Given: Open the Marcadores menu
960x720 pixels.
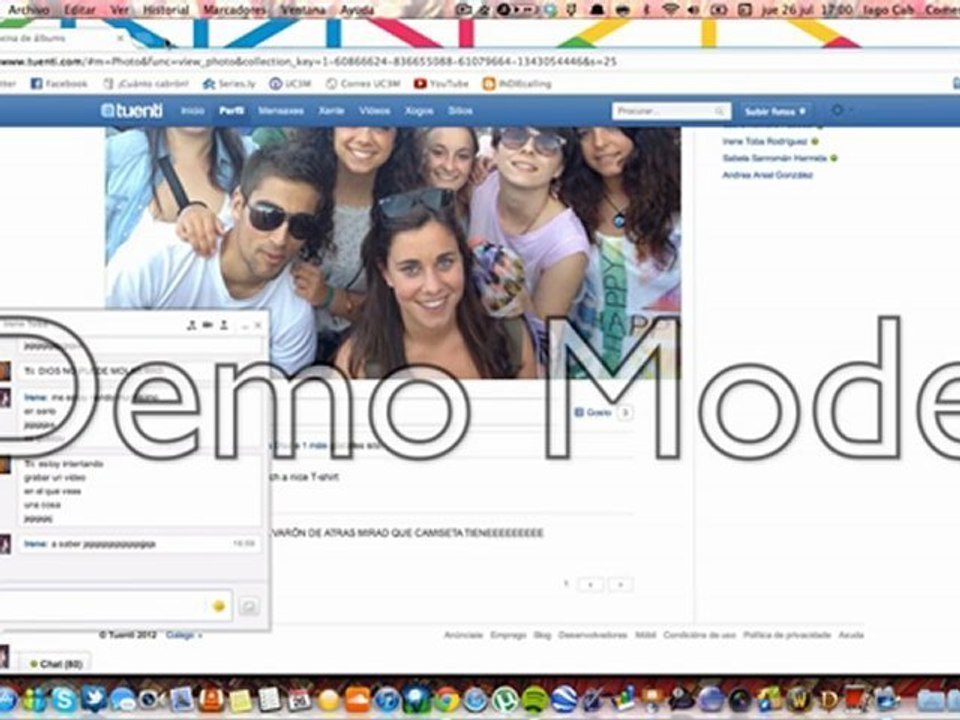Looking at the screenshot, I should (234, 10).
